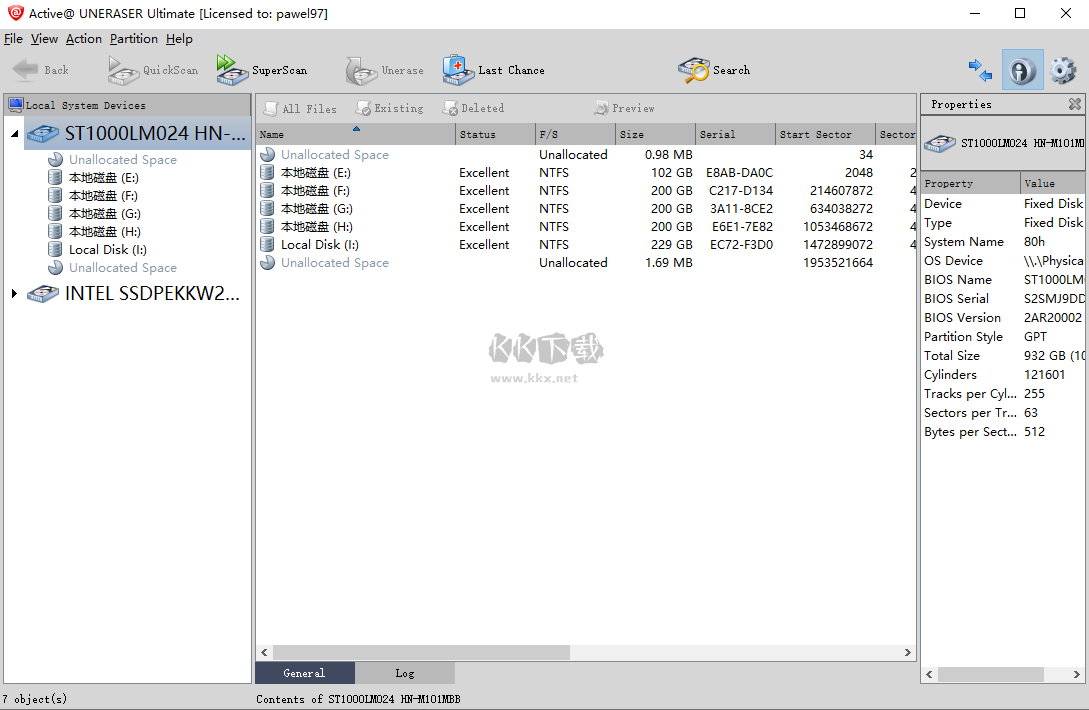Sort list by Status column header
1089x710 pixels.
click(x=496, y=134)
